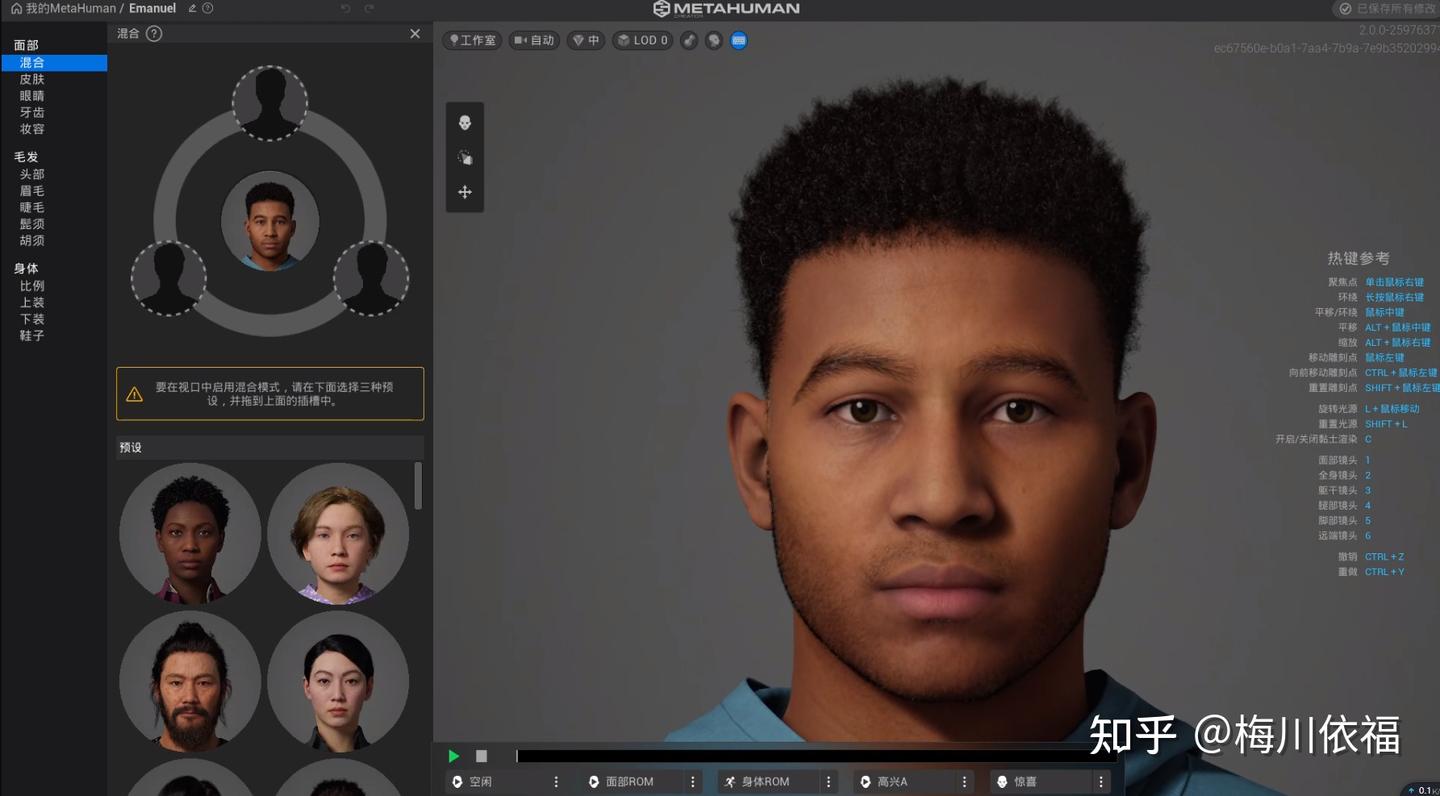1440x796 pixels.
Task: Click the blend tool icon below skull
Action: 465,158
